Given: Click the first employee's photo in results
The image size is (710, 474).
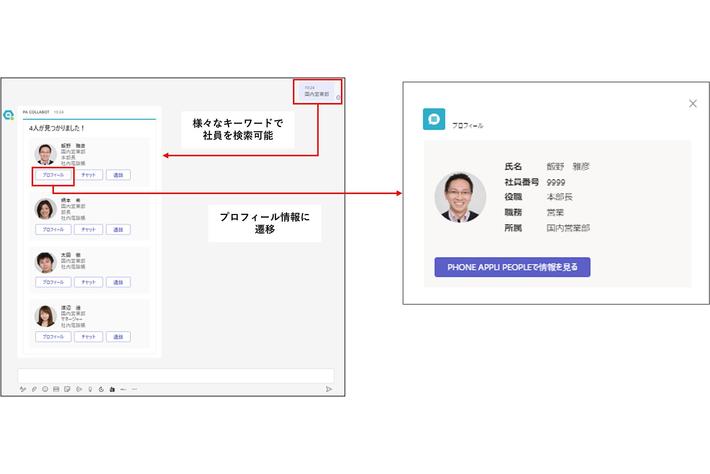Looking at the screenshot, I should click(45, 154).
